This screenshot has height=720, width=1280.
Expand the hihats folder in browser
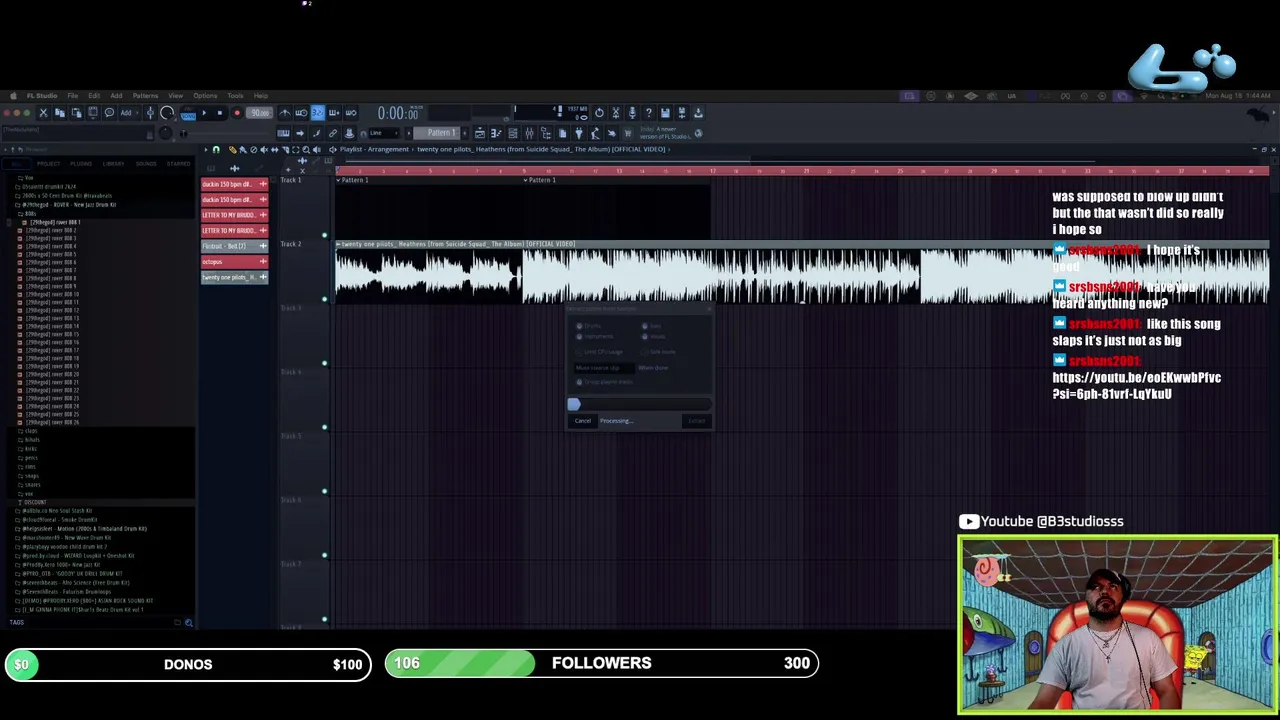32,440
